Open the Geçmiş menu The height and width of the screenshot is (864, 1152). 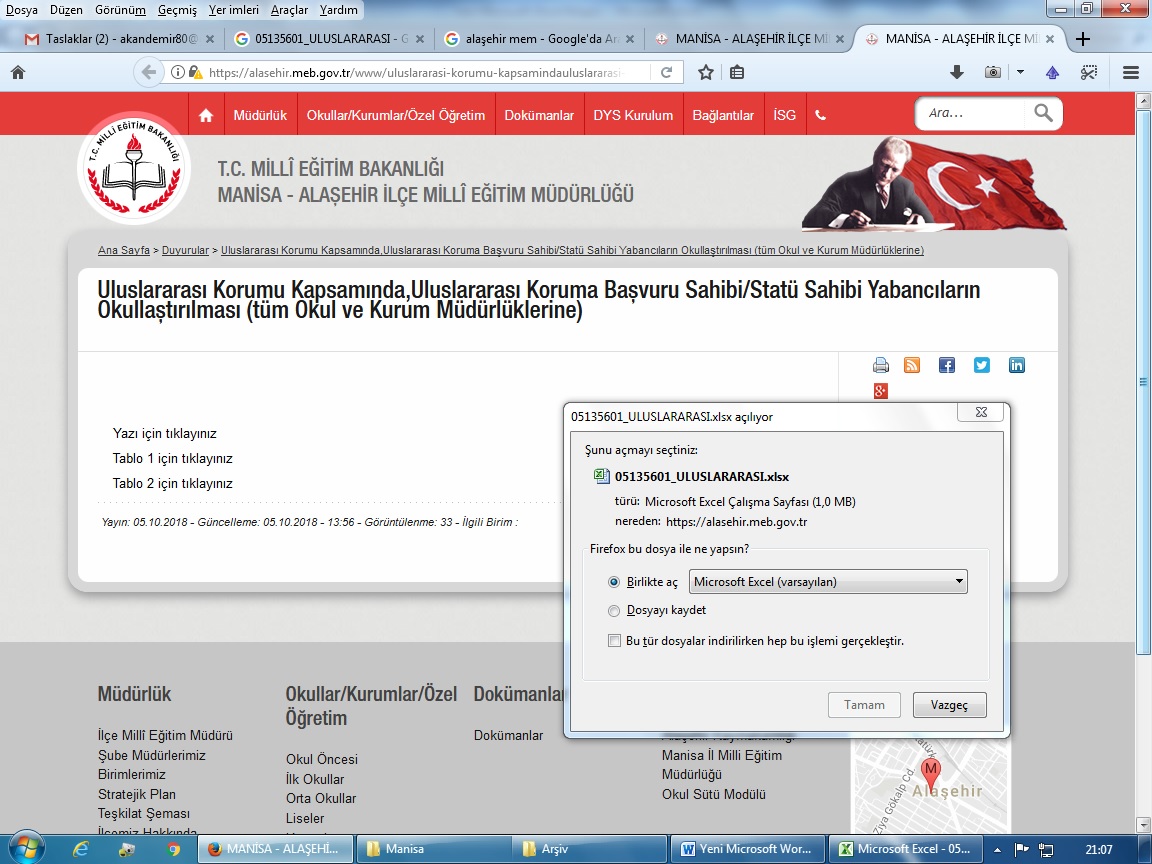[x=177, y=10]
